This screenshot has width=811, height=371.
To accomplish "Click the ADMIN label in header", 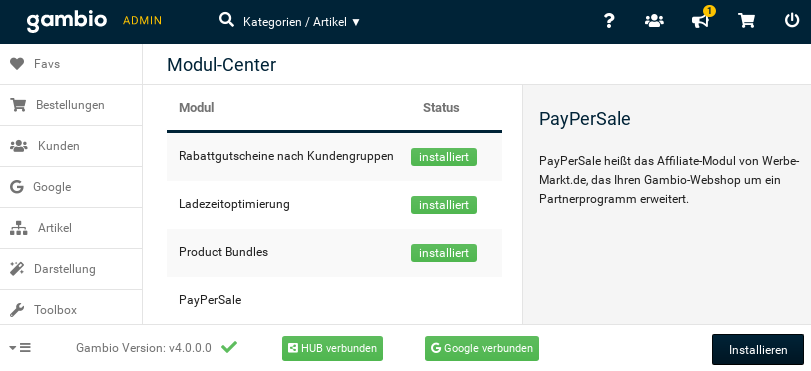I will tap(142, 21).
